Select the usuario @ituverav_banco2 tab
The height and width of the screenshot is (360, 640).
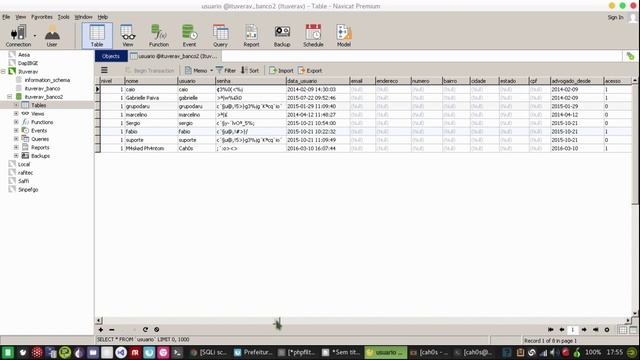click(175, 56)
